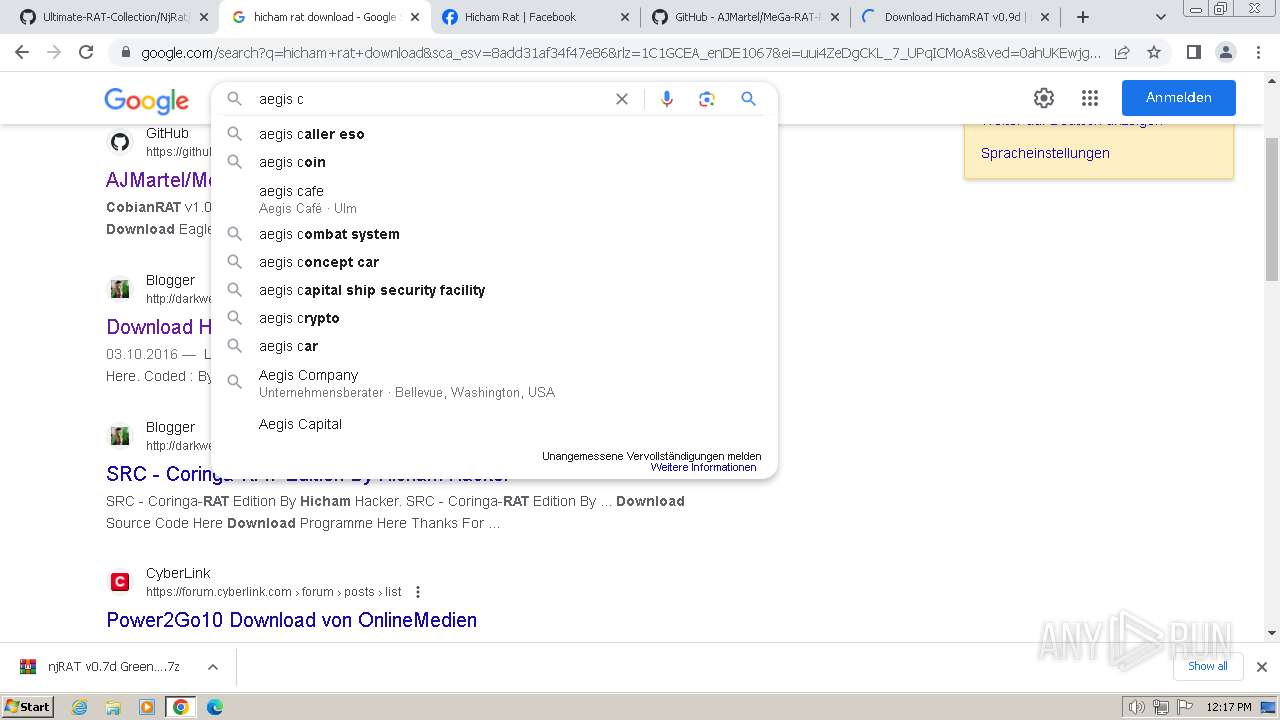Open tab search dropdown chevron
Viewport: 1280px width, 720px height.
(x=1160, y=17)
